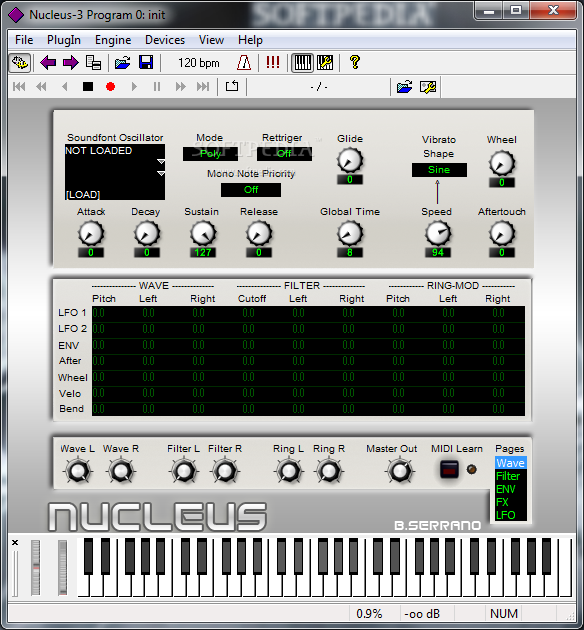Viewport: 584px width, 630px height.
Task: Open the program list icon
Action: [94, 63]
